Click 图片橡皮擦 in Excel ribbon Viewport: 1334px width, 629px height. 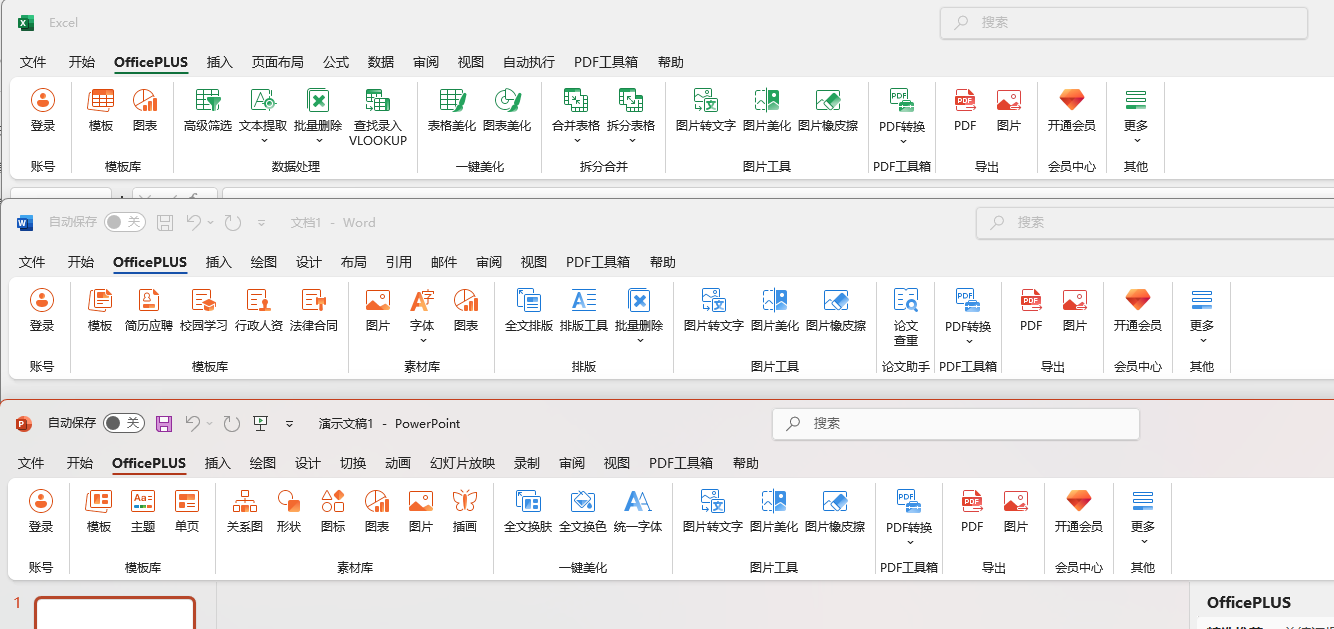point(828,110)
